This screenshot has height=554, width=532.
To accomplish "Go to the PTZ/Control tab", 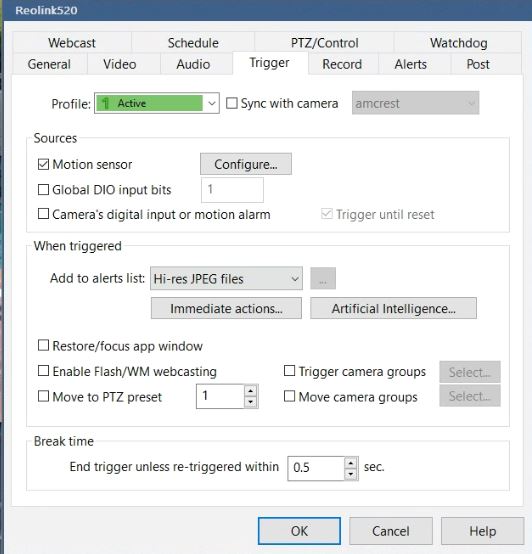I will [324, 43].
